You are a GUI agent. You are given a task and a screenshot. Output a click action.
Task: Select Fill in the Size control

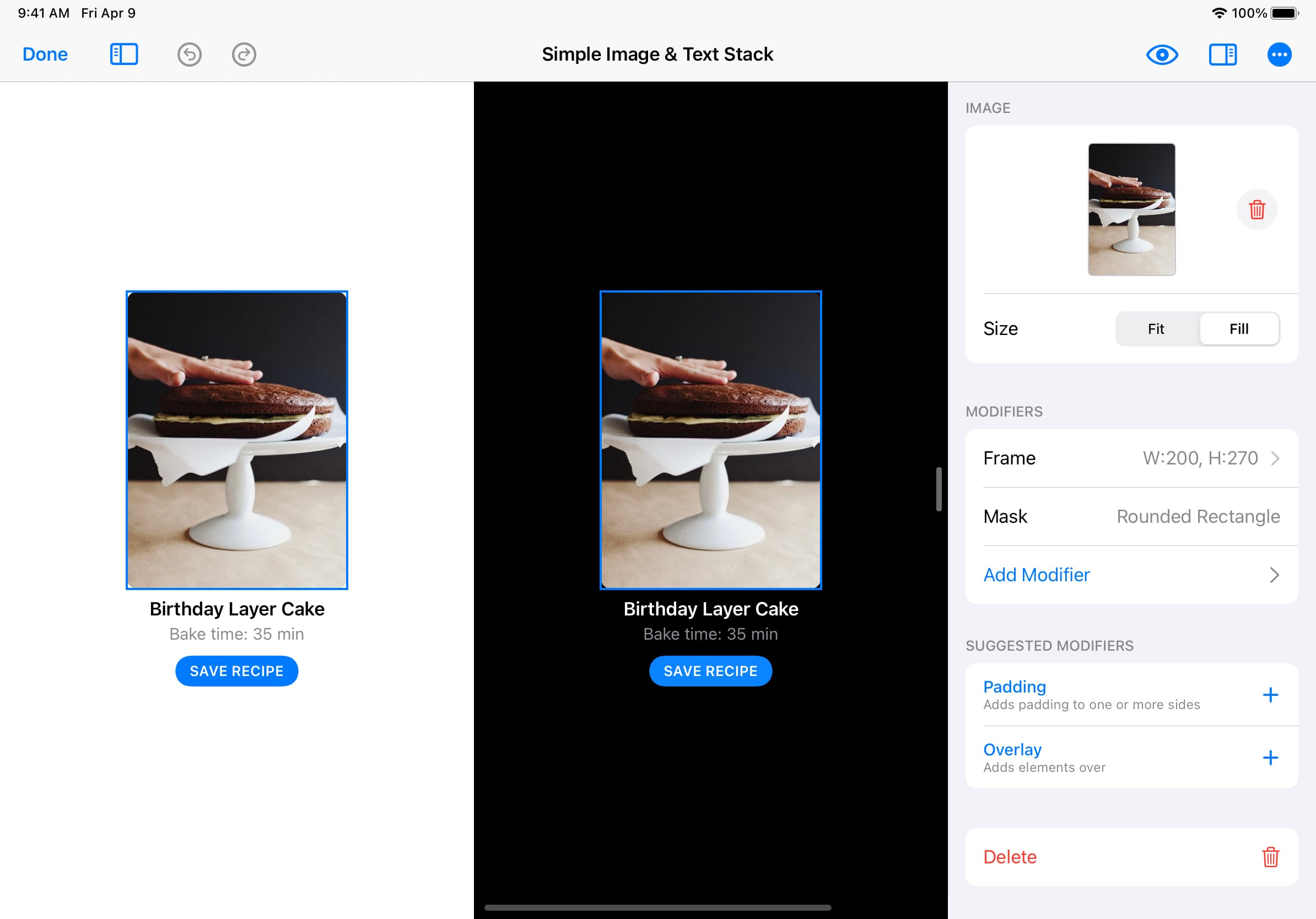click(x=1238, y=329)
